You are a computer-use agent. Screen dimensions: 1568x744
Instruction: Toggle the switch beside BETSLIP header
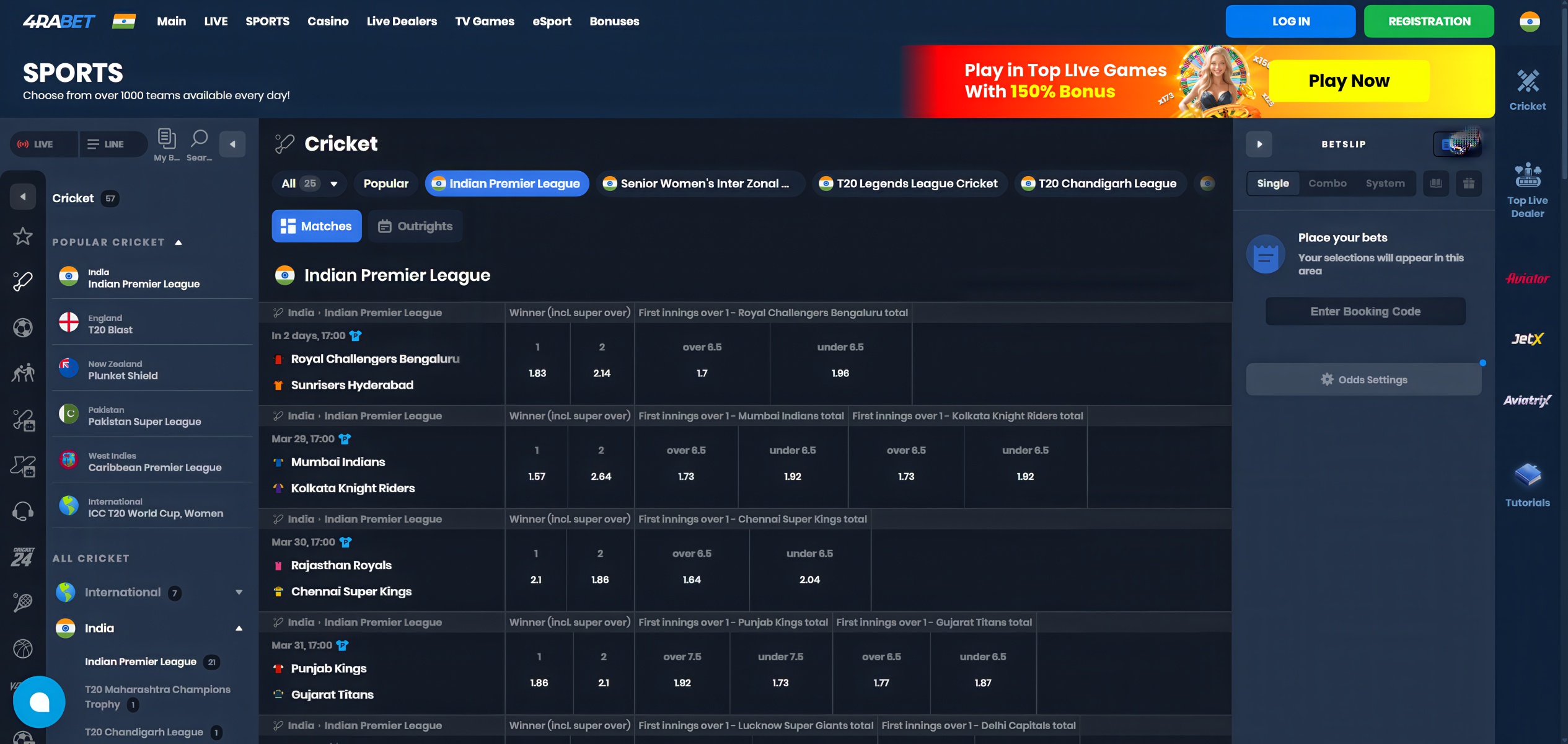click(x=1456, y=143)
